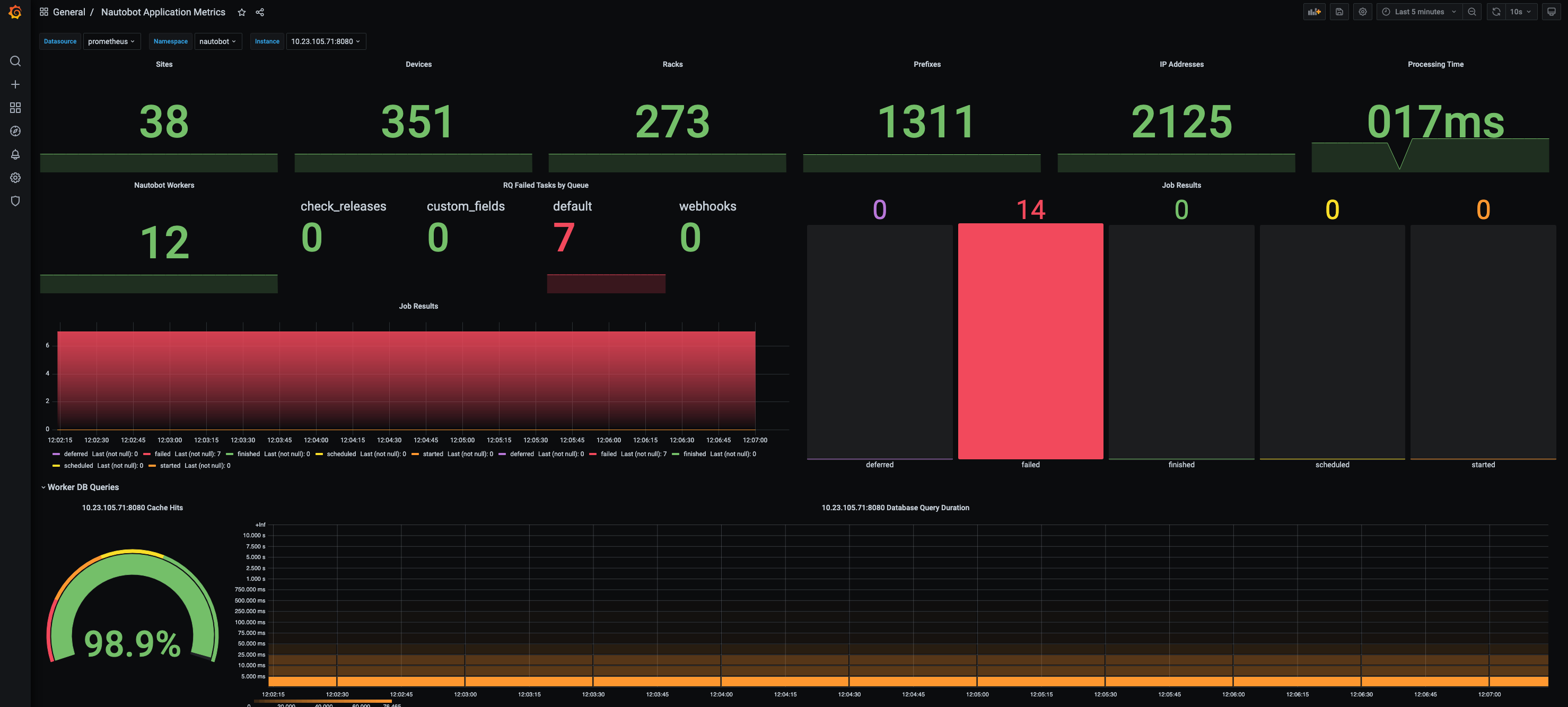The height and width of the screenshot is (707, 1568).
Task: Open the Server Admin shield icon
Action: [15, 201]
